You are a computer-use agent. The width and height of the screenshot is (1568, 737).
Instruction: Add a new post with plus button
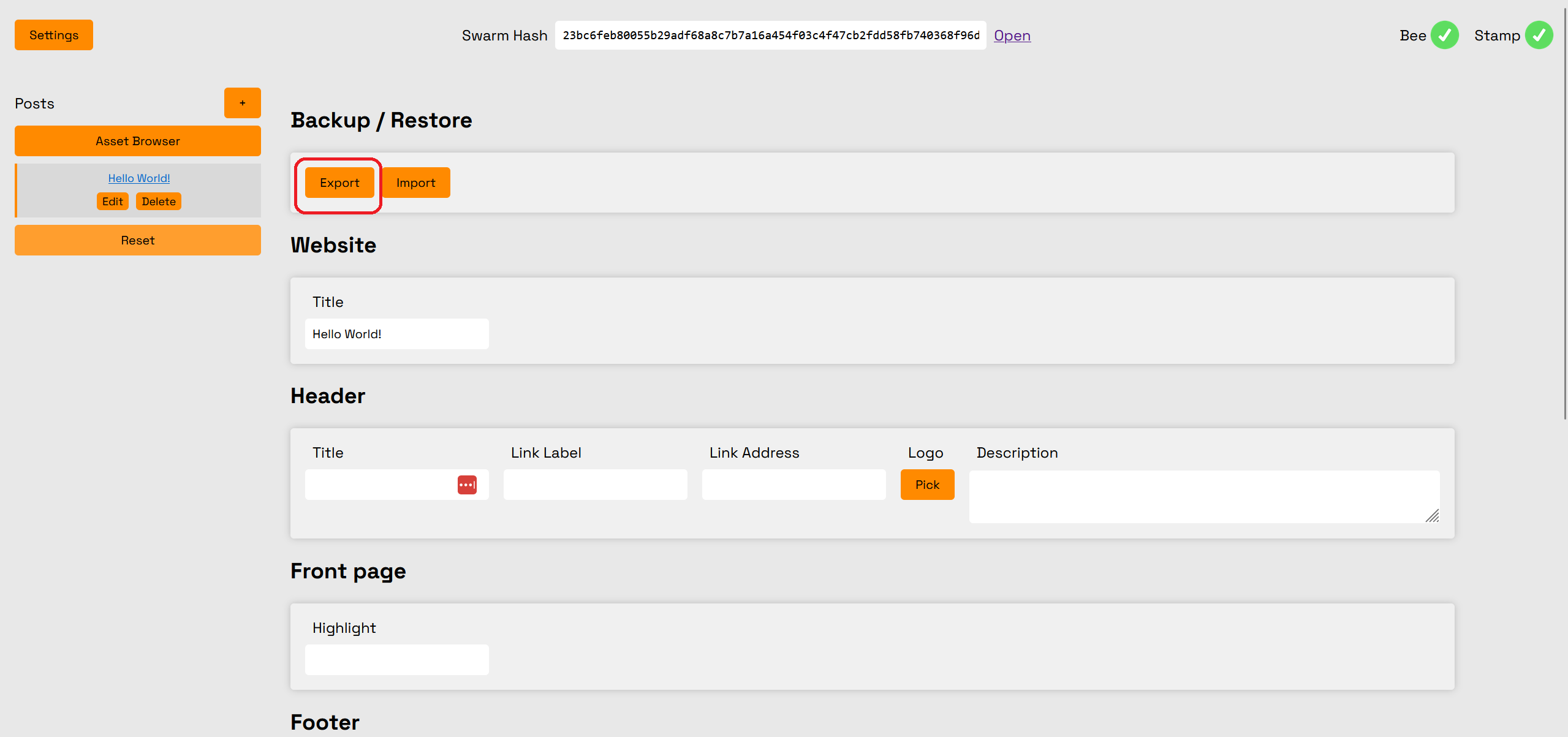pyautogui.click(x=242, y=103)
